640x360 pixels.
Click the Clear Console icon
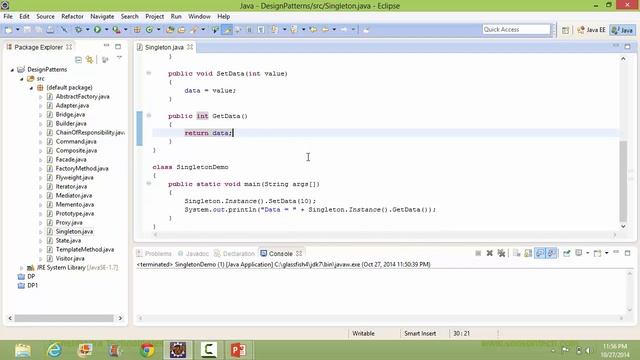coord(516,253)
